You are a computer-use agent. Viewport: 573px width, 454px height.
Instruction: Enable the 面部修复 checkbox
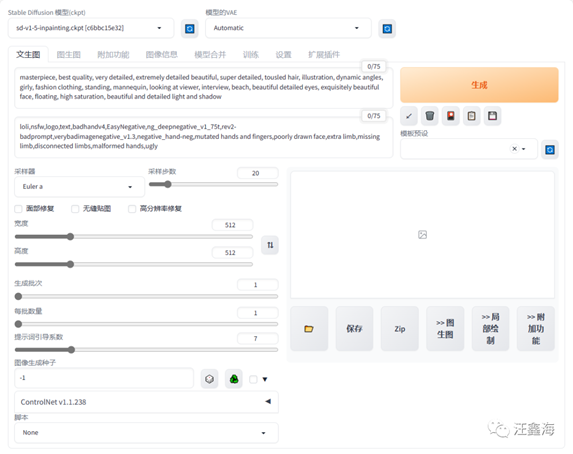point(18,209)
